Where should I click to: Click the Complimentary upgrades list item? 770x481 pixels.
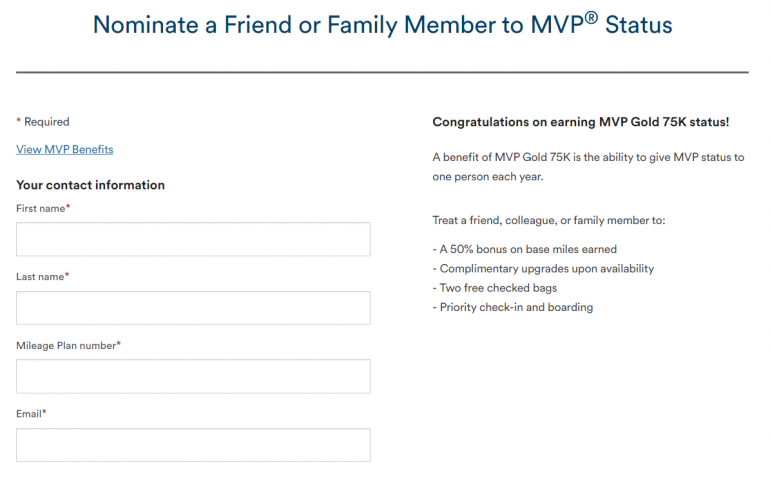pyautogui.click(x=544, y=269)
